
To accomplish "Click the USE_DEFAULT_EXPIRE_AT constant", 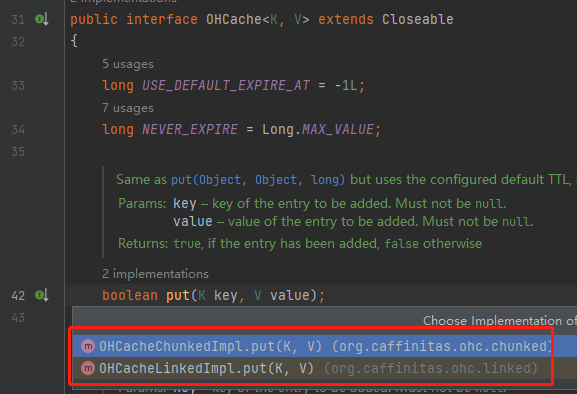I will coord(226,85).
